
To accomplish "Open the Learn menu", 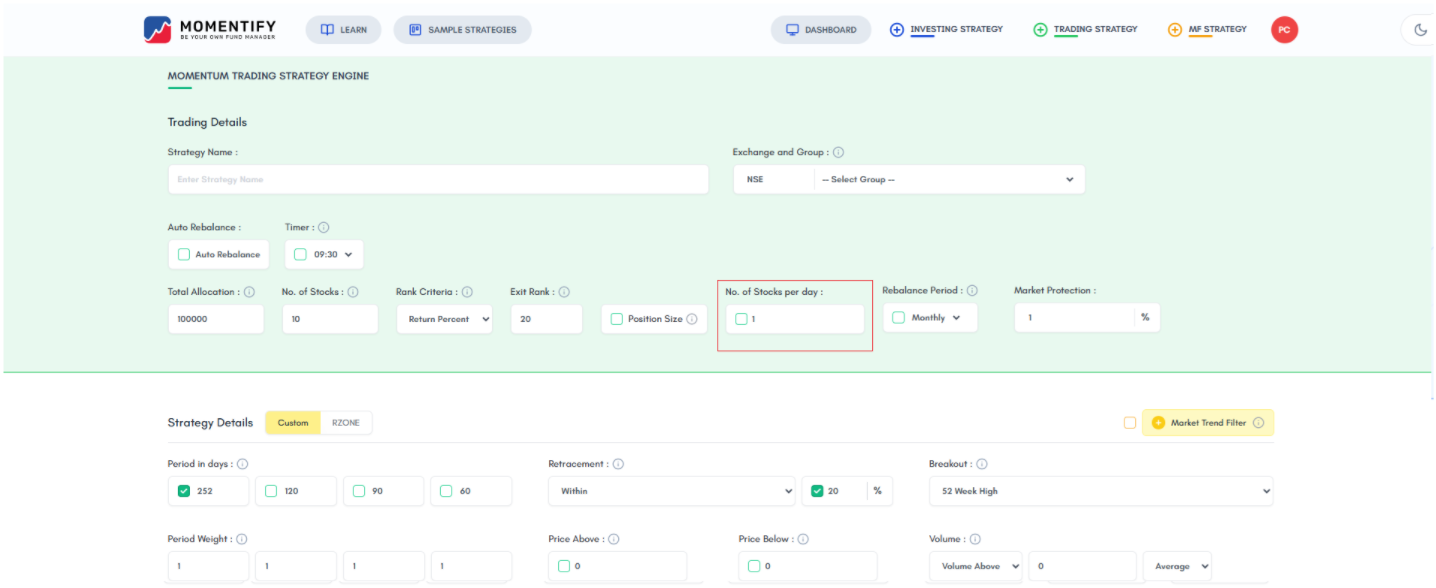I will click(343, 30).
